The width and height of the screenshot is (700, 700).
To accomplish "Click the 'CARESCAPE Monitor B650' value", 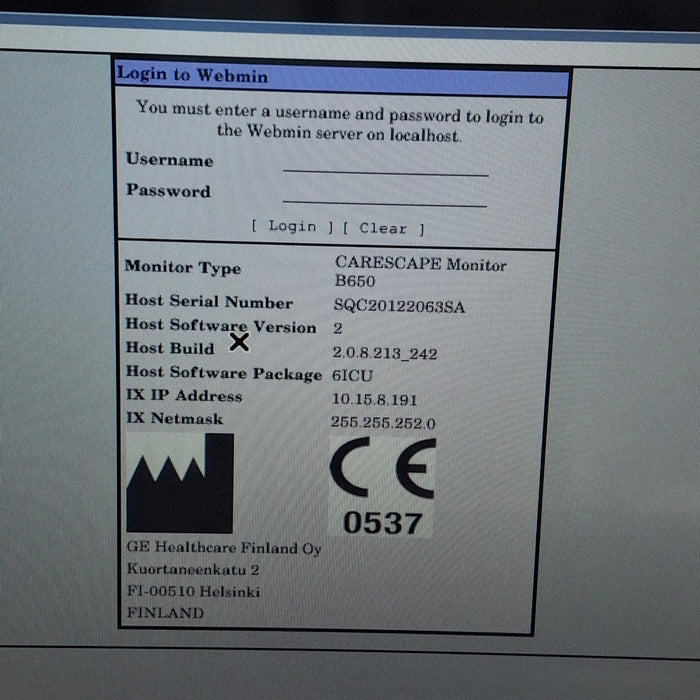I will [x=421, y=272].
